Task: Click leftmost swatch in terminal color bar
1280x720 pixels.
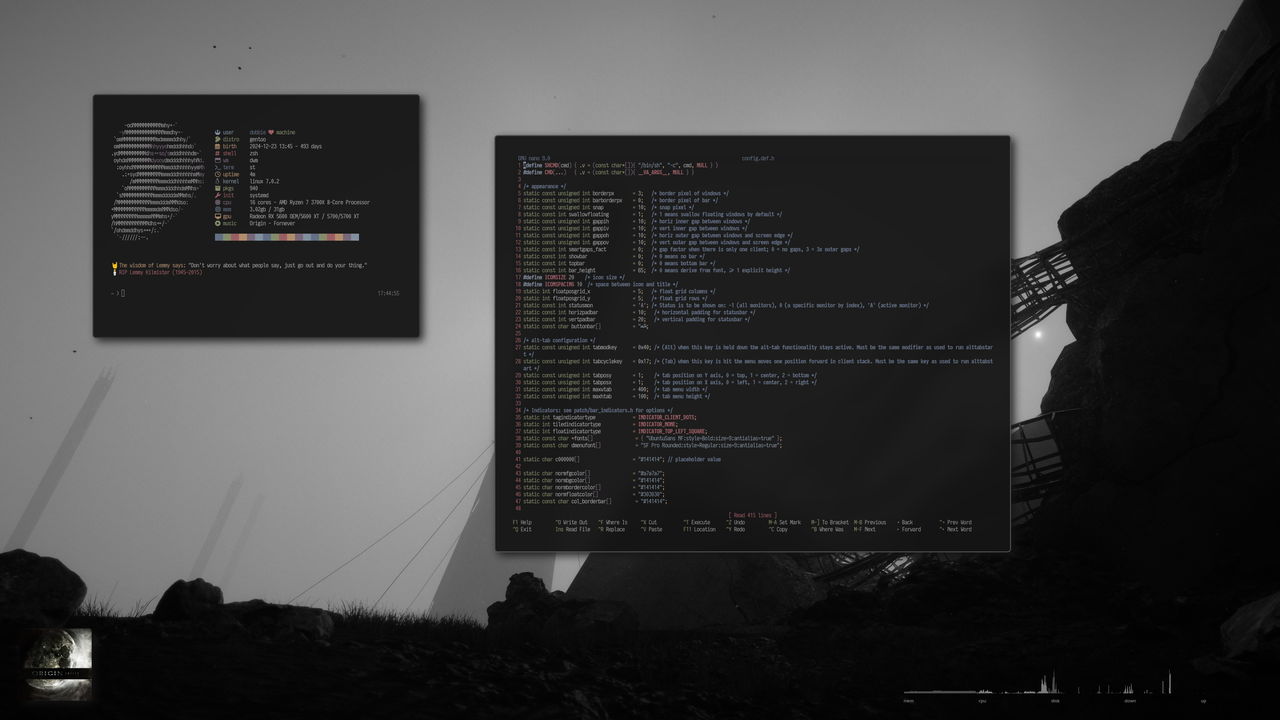Action: 219,237
